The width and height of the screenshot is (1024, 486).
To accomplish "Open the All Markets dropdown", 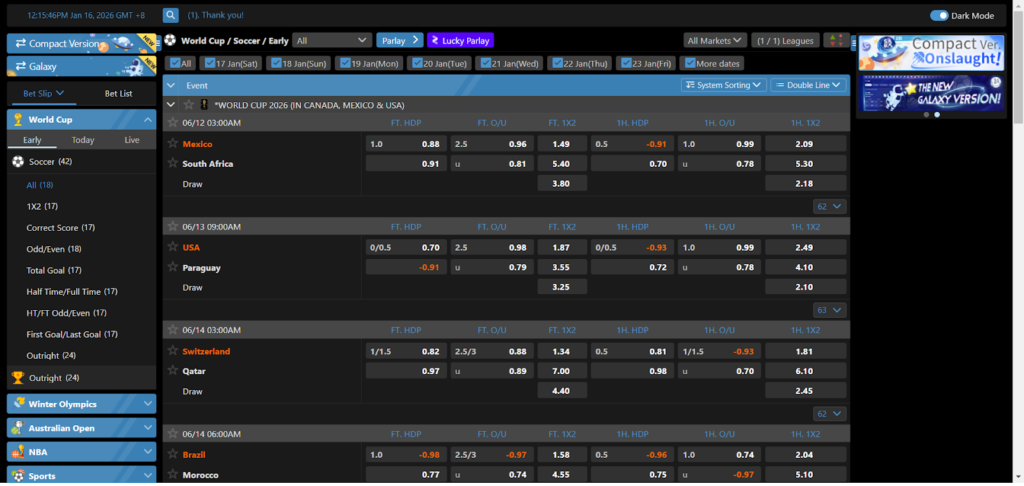I will pos(716,40).
